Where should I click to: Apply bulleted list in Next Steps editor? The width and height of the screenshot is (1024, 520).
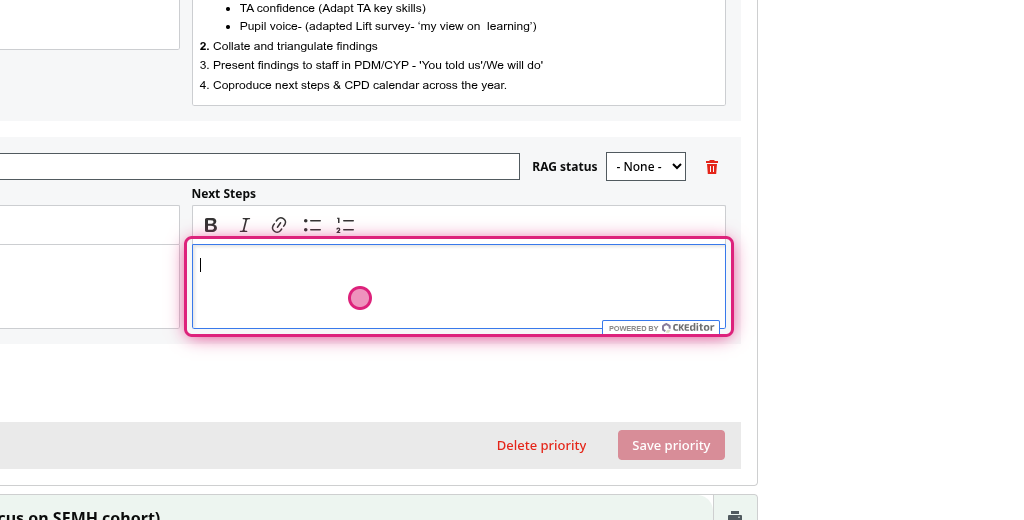tap(312, 225)
